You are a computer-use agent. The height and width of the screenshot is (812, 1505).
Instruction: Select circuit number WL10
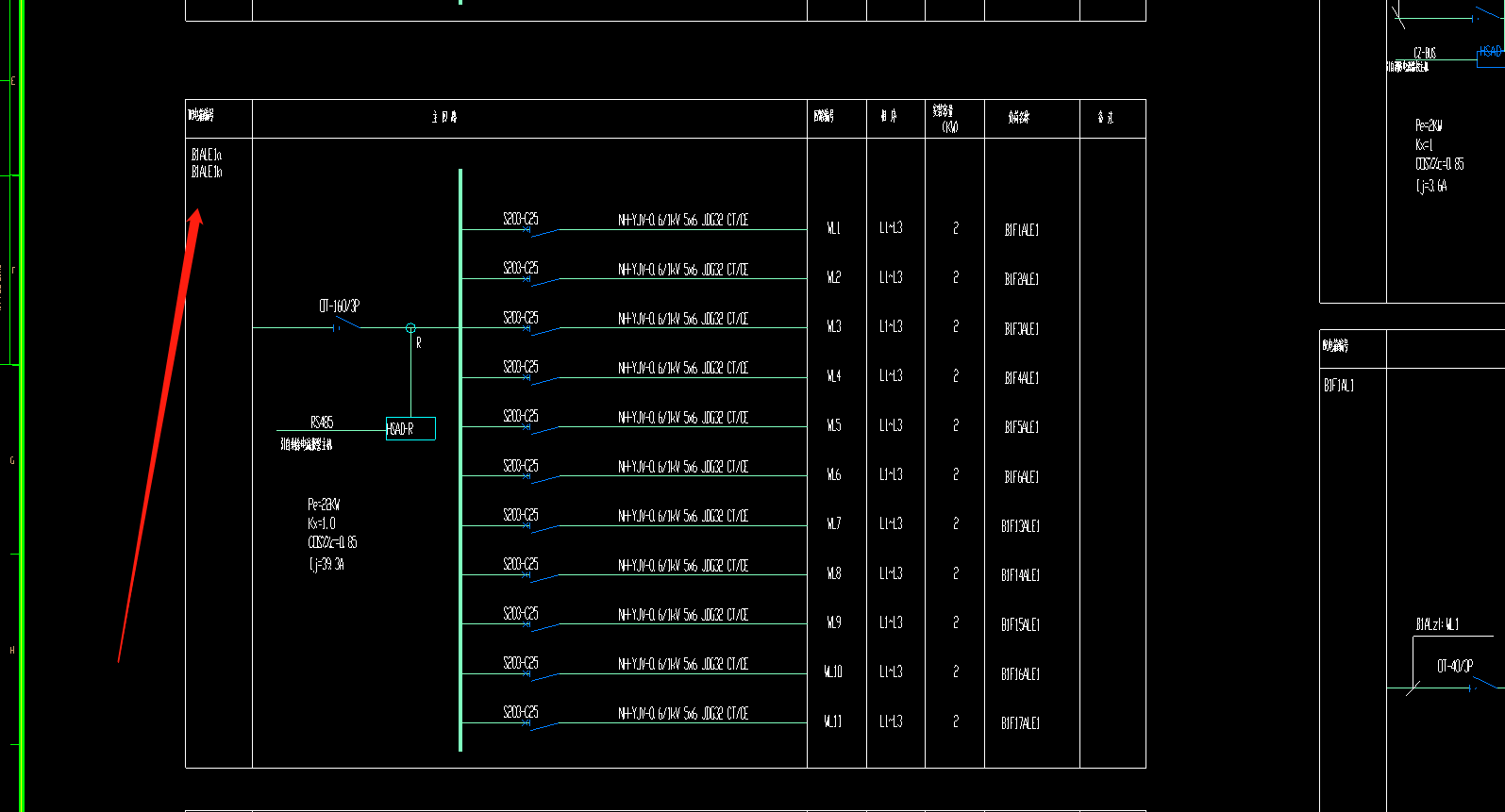coord(833,671)
